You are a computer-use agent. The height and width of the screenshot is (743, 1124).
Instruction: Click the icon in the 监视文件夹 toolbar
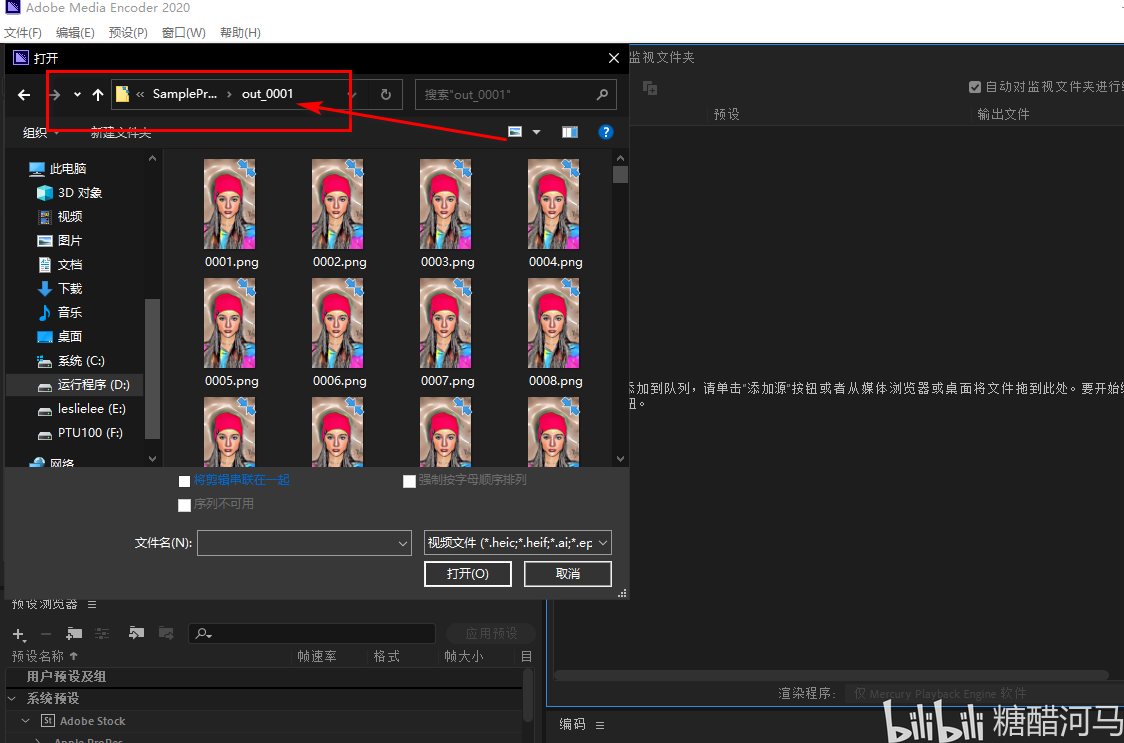pyautogui.click(x=649, y=87)
